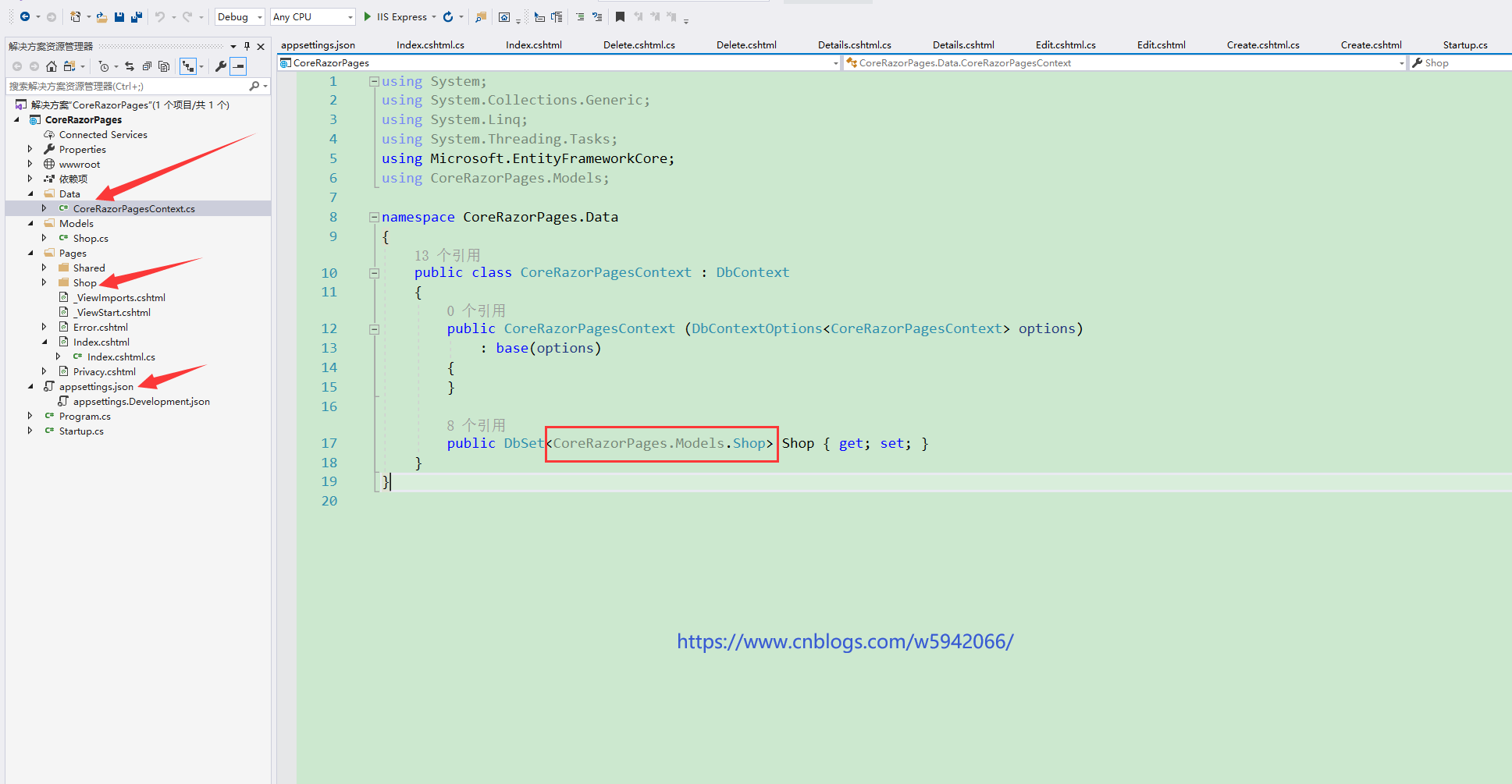Toggle auto-hide pin on Solution Explorer

(247, 46)
